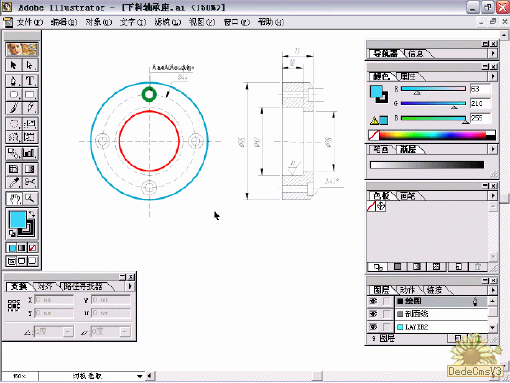
Task: Select the Type tool
Action: pyautogui.click(x=30, y=81)
